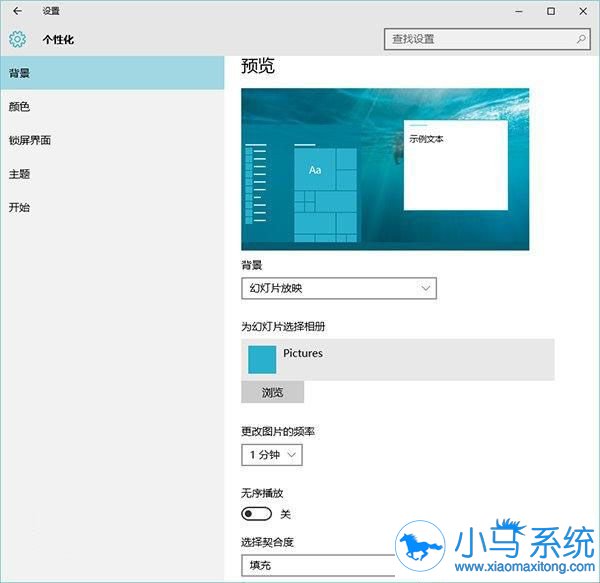Screen dimensions: 600x583
Task: Click the 选择契合度 label
Action: click(x=267, y=542)
